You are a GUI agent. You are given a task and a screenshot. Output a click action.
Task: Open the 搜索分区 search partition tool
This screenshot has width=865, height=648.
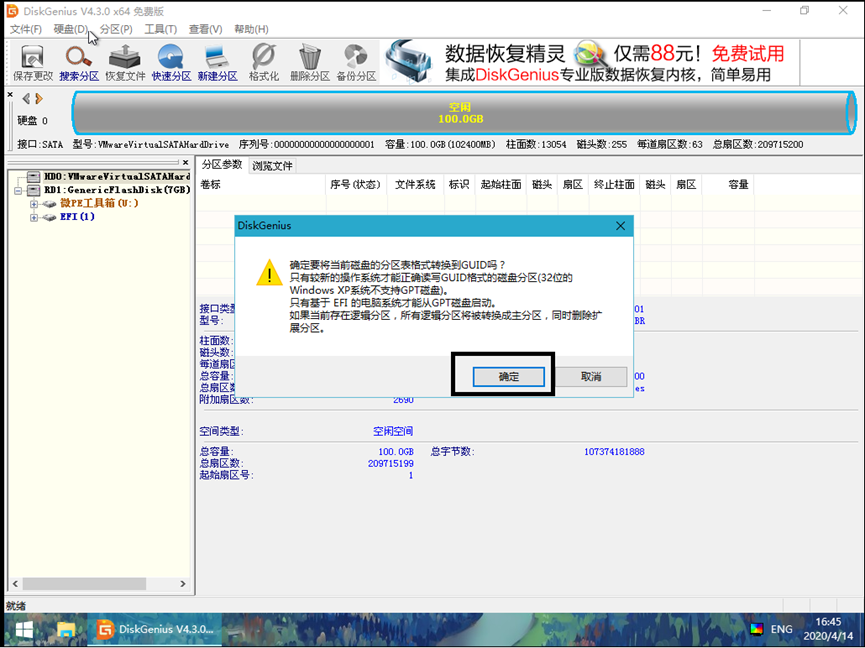click(x=79, y=63)
